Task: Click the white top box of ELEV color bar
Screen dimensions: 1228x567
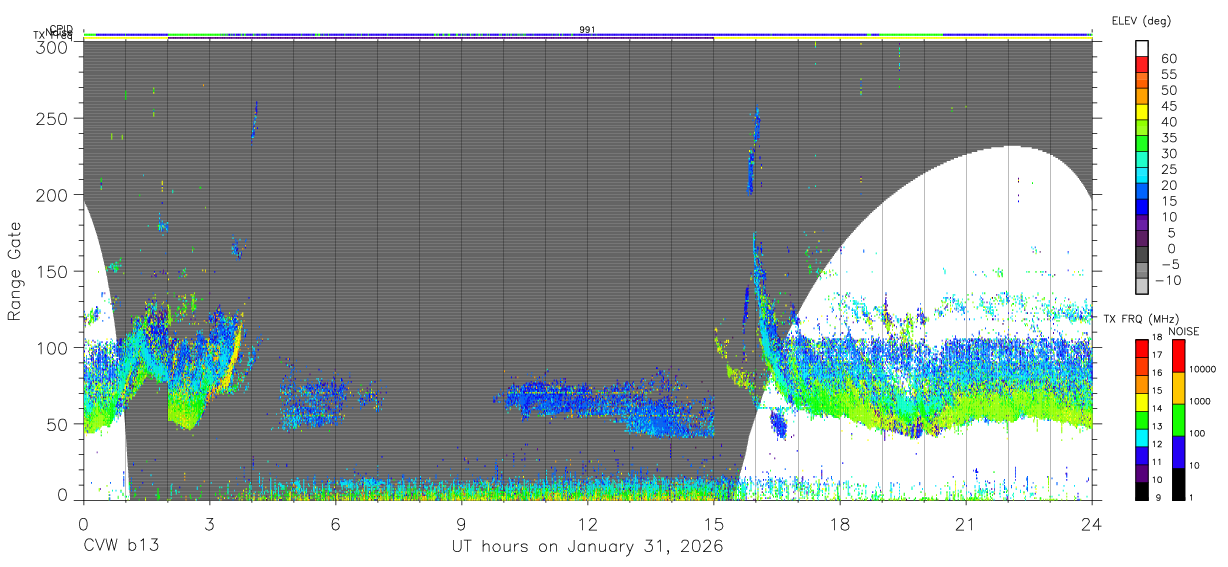Action: [1142, 51]
